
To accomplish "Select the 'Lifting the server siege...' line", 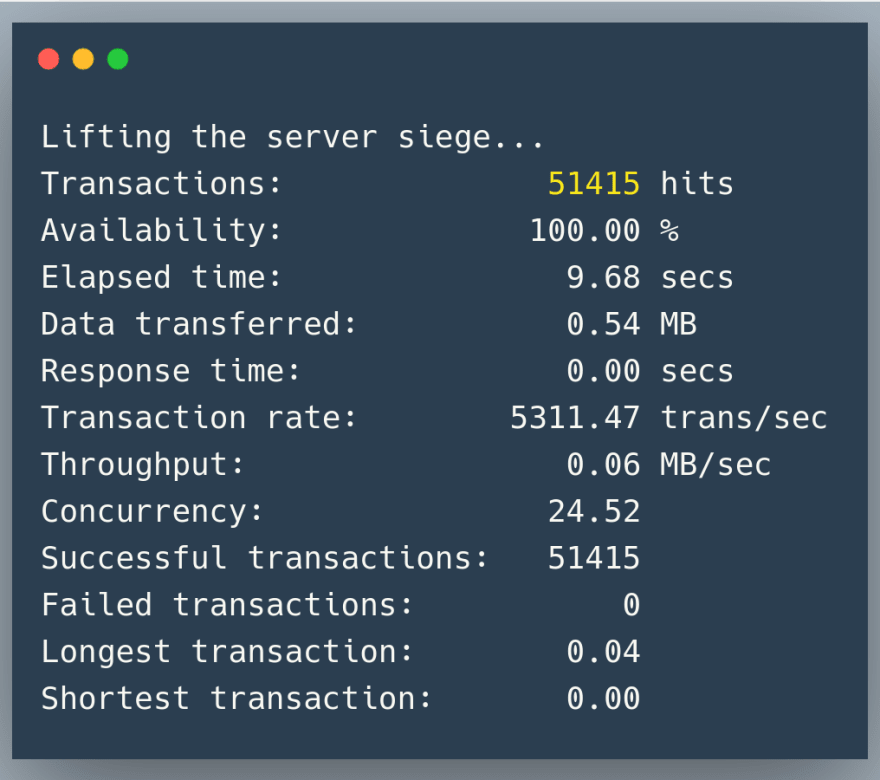I will tap(292, 138).
